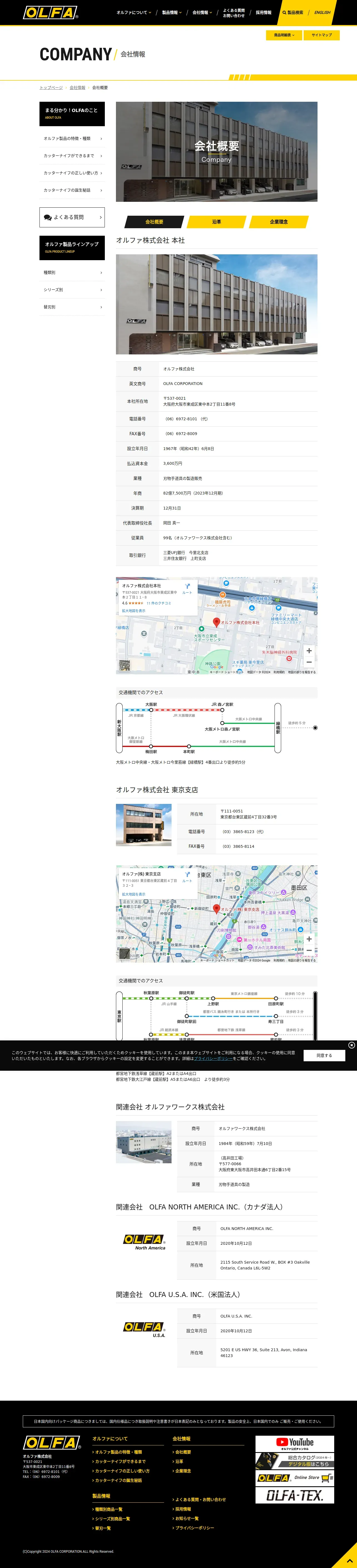Open 種類別 in the product lineup sidebar

pyautogui.click(x=72, y=273)
